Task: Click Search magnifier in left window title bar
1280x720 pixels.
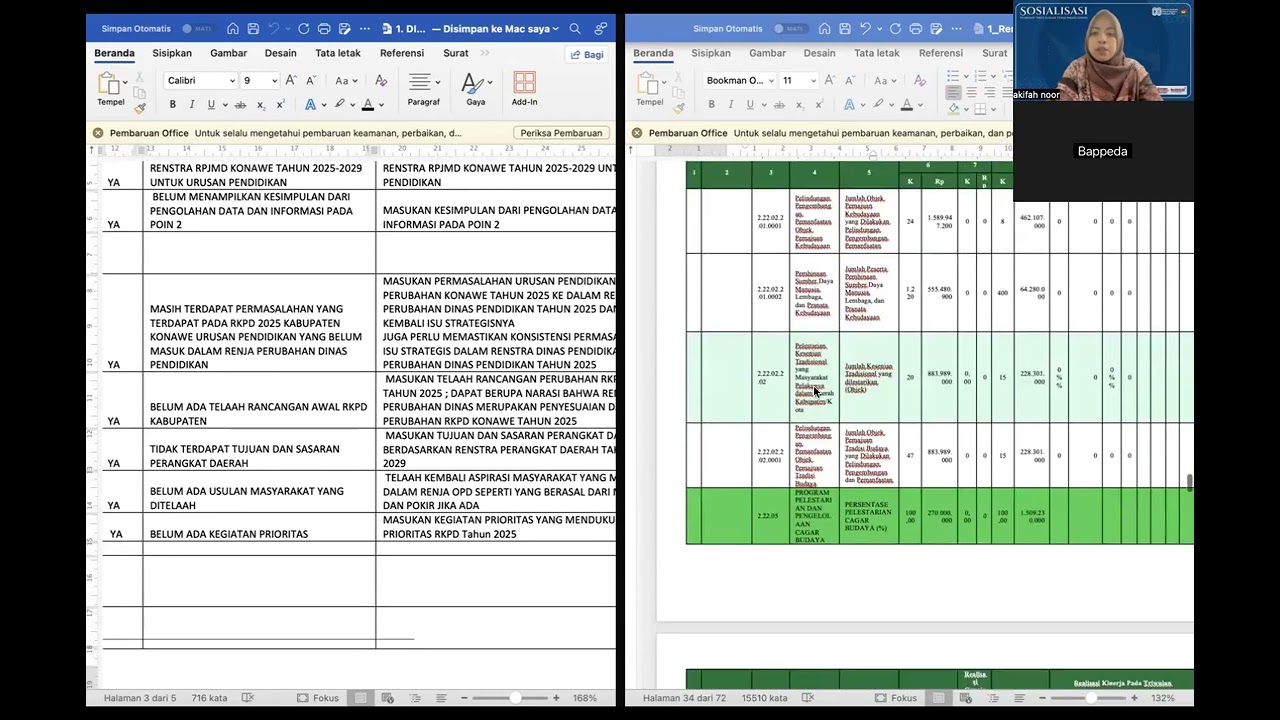Action: point(575,29)
